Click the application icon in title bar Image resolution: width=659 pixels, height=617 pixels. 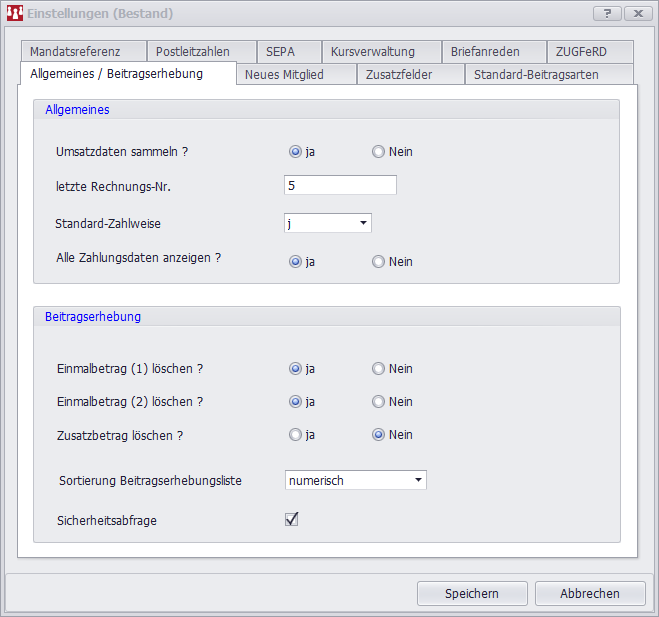coord(14,13)
